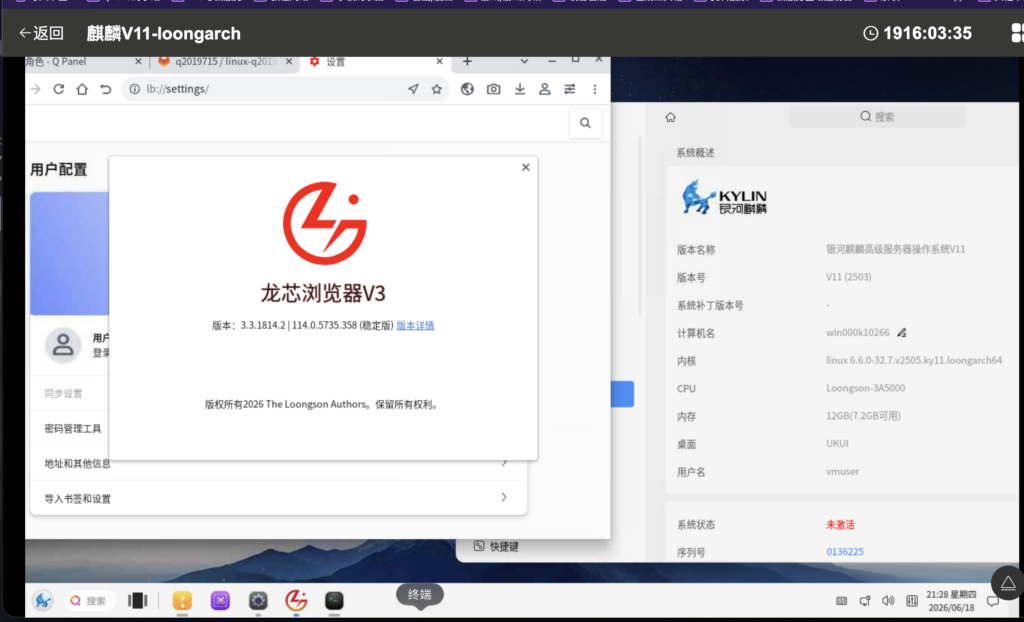The image size is (1024, 622).
Task: Click the settings page search icon
Action: coord(585,123)
